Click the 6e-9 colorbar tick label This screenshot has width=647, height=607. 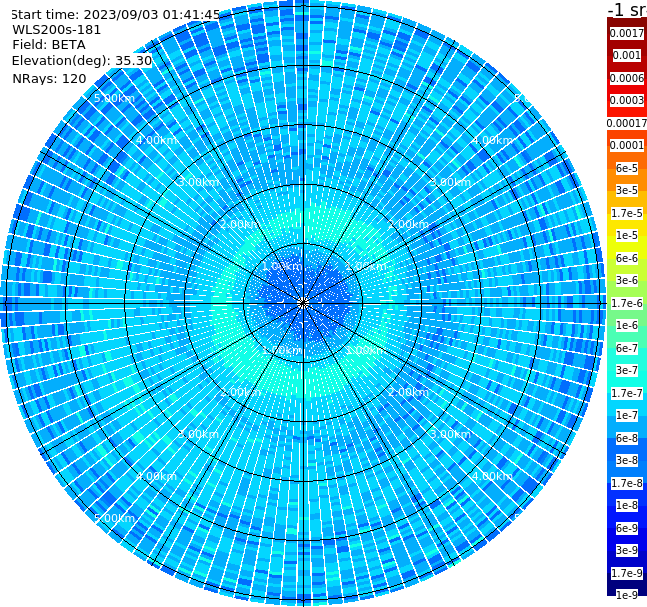(627, 528)
